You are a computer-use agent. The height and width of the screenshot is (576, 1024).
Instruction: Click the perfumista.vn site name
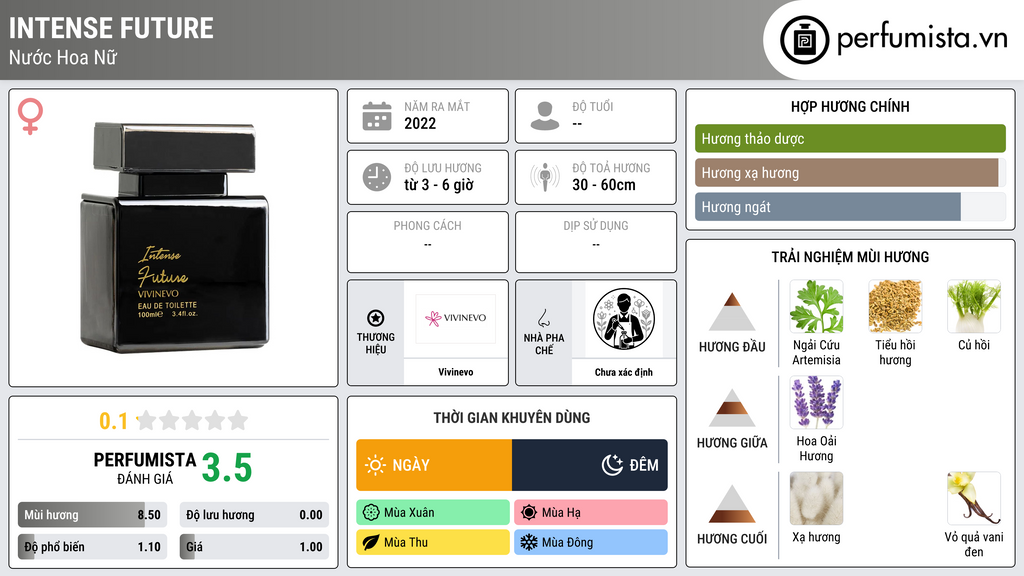[922, 39]
